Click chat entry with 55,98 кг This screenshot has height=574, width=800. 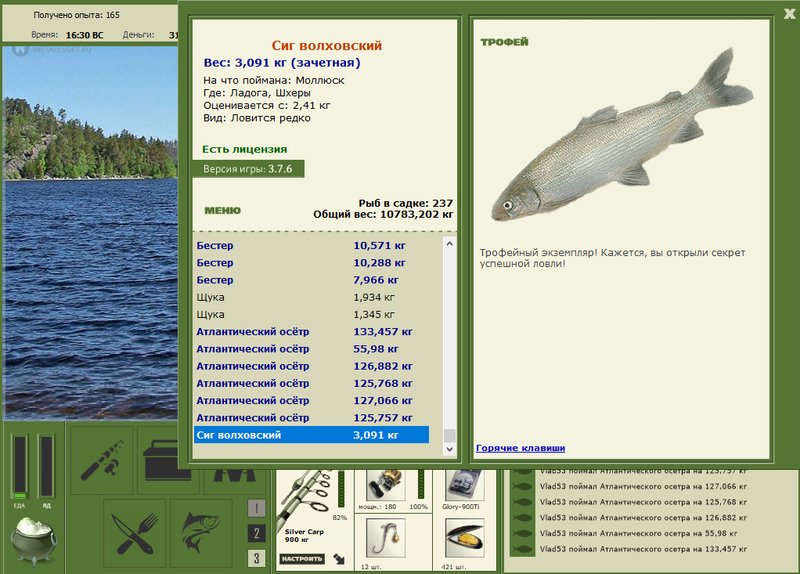pyautogui.click(x=638, y=534)
